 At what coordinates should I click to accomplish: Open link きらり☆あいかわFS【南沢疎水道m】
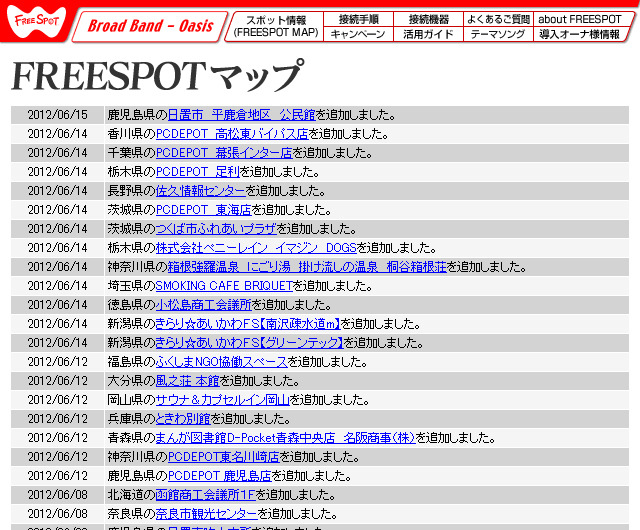248,324
